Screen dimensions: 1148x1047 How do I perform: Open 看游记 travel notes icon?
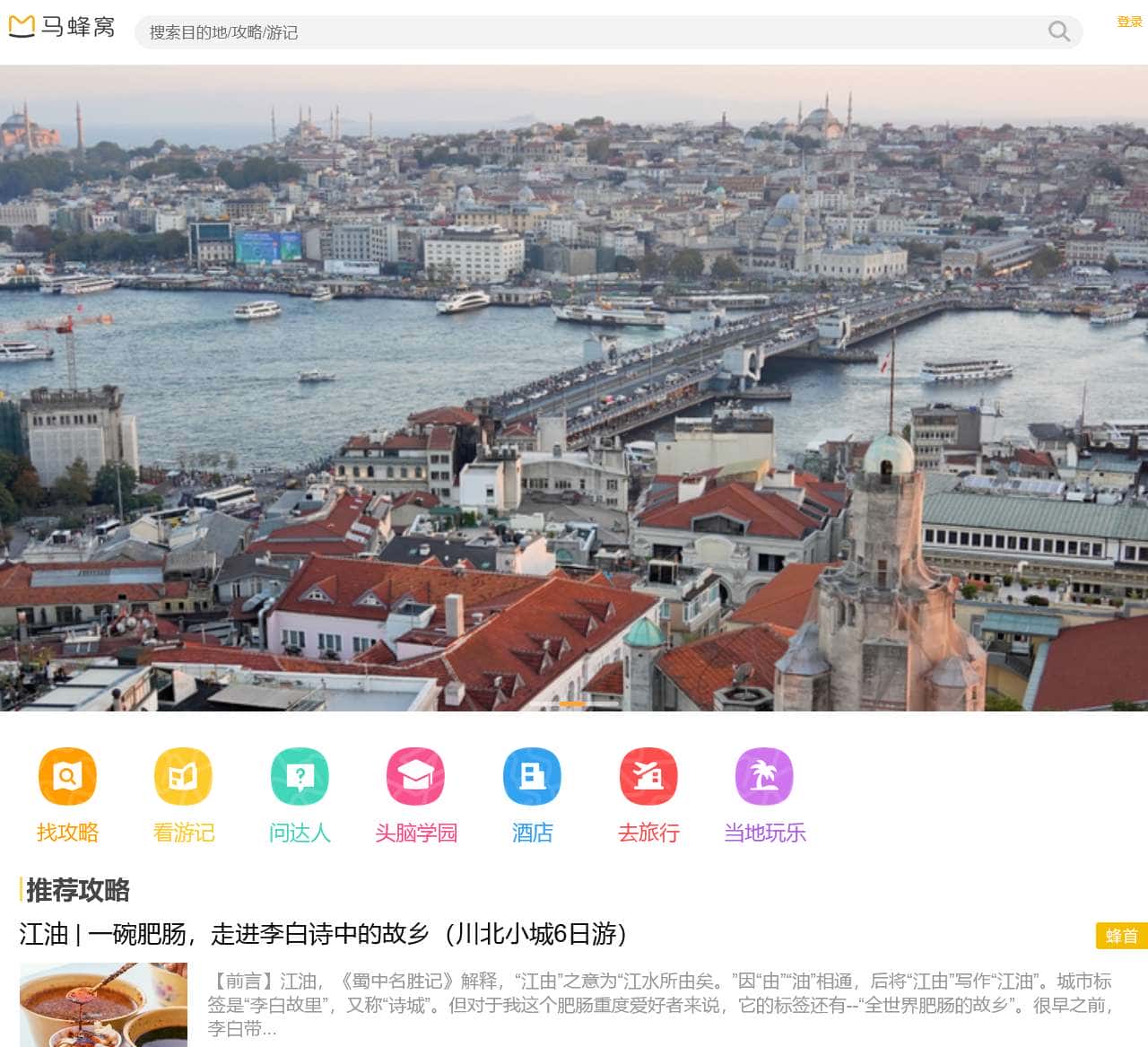click(183, 777)
